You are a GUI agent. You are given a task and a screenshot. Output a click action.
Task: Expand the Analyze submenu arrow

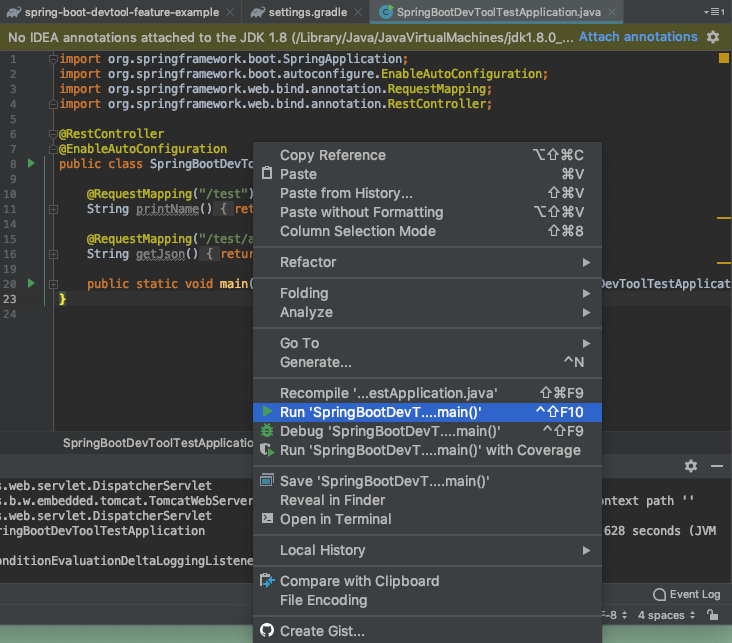coord(586,312)
